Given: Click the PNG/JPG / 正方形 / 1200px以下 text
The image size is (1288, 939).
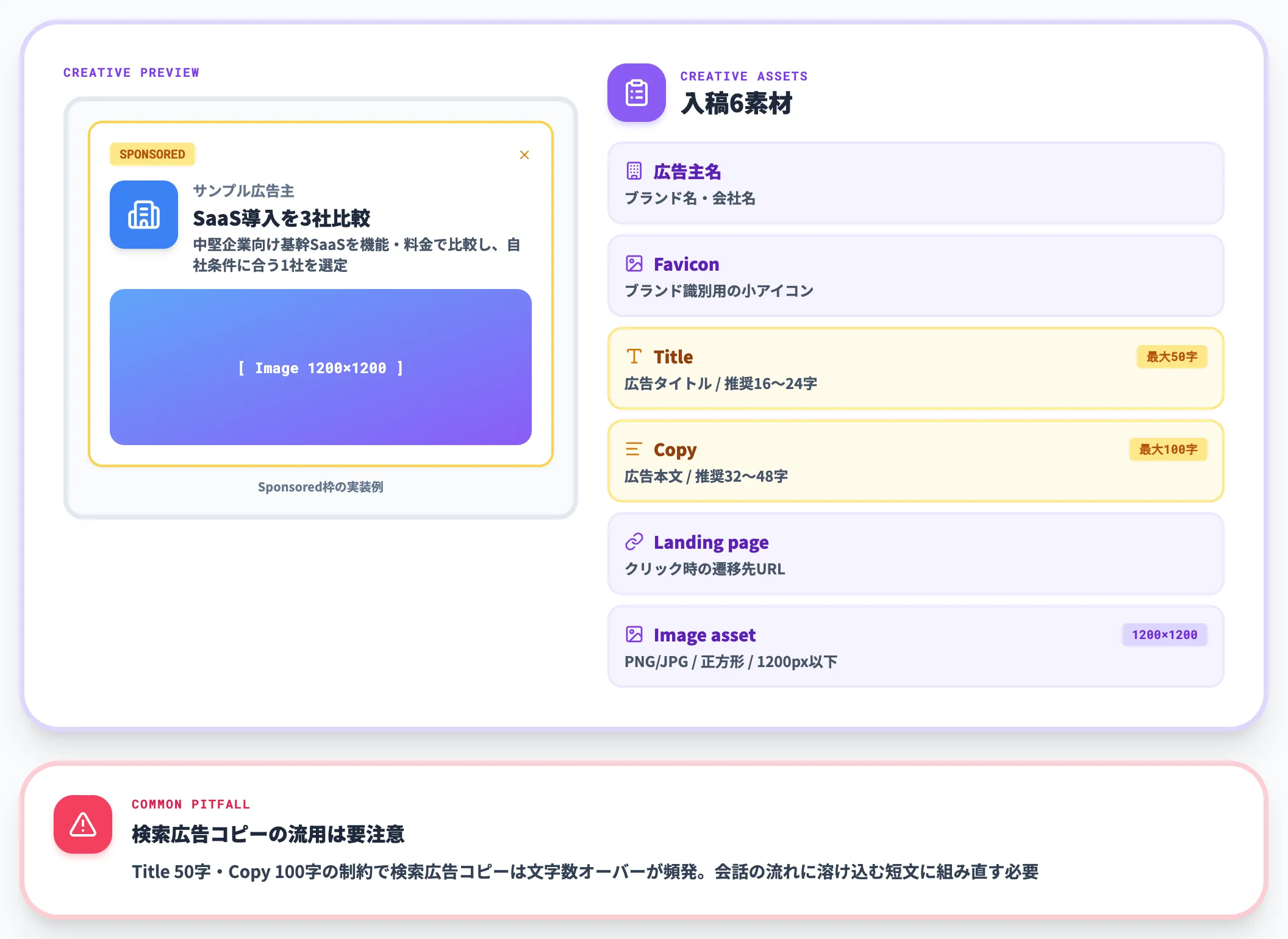Looking at the screenshot, I should [731, 662].
